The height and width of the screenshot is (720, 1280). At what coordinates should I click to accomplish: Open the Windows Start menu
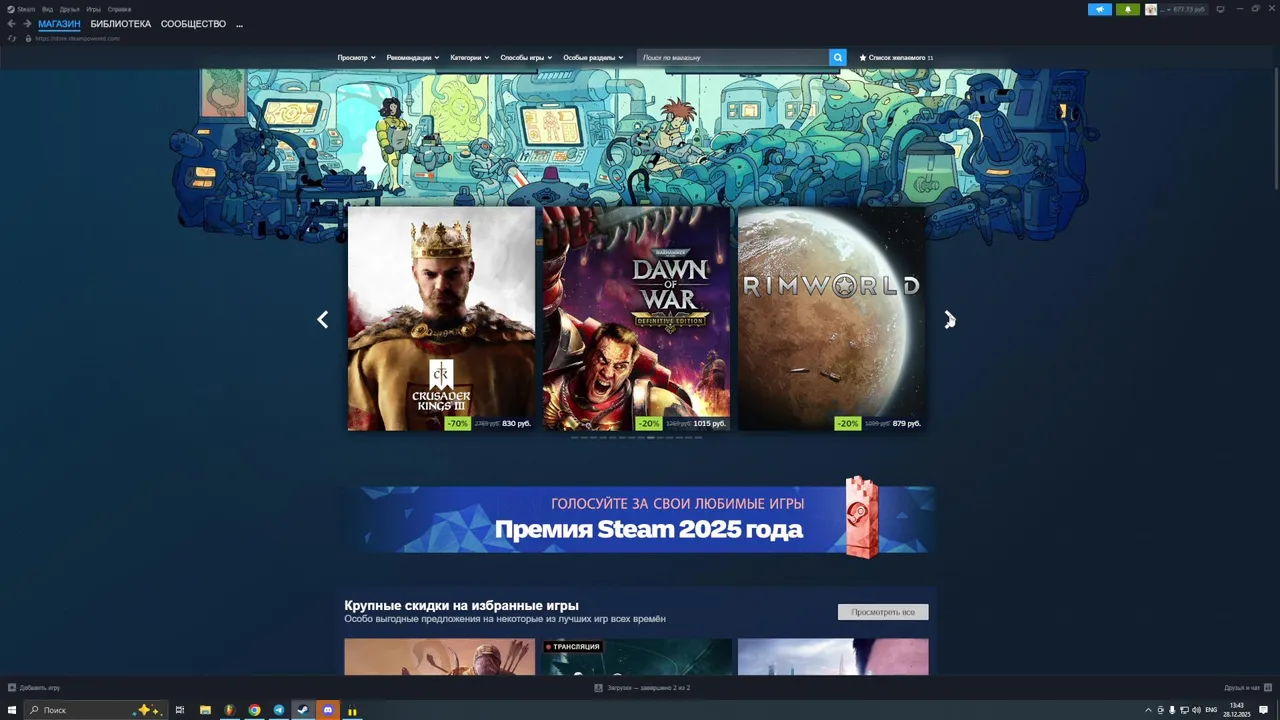(12, 710)
